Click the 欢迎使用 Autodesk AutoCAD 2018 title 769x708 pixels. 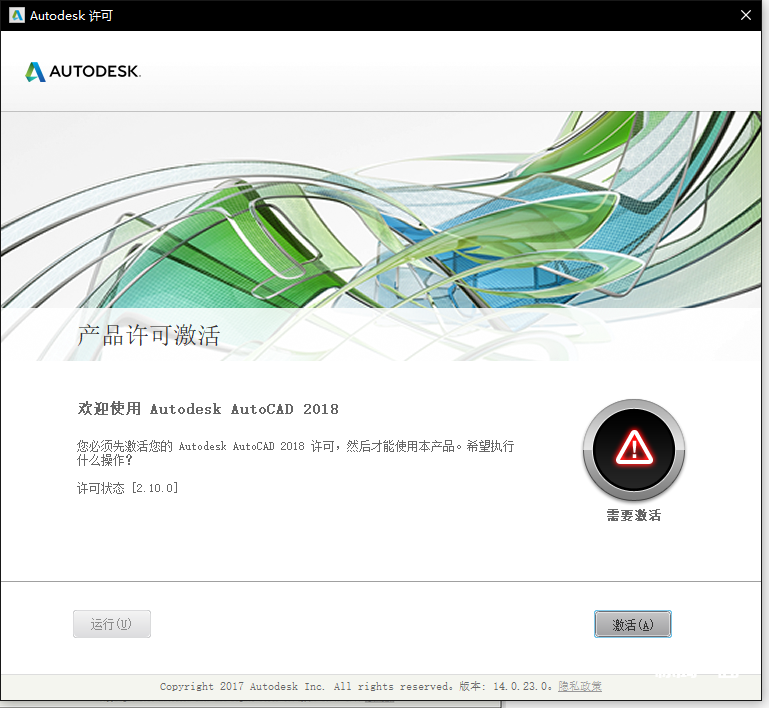pyautogui.click(x=208, y=409)
